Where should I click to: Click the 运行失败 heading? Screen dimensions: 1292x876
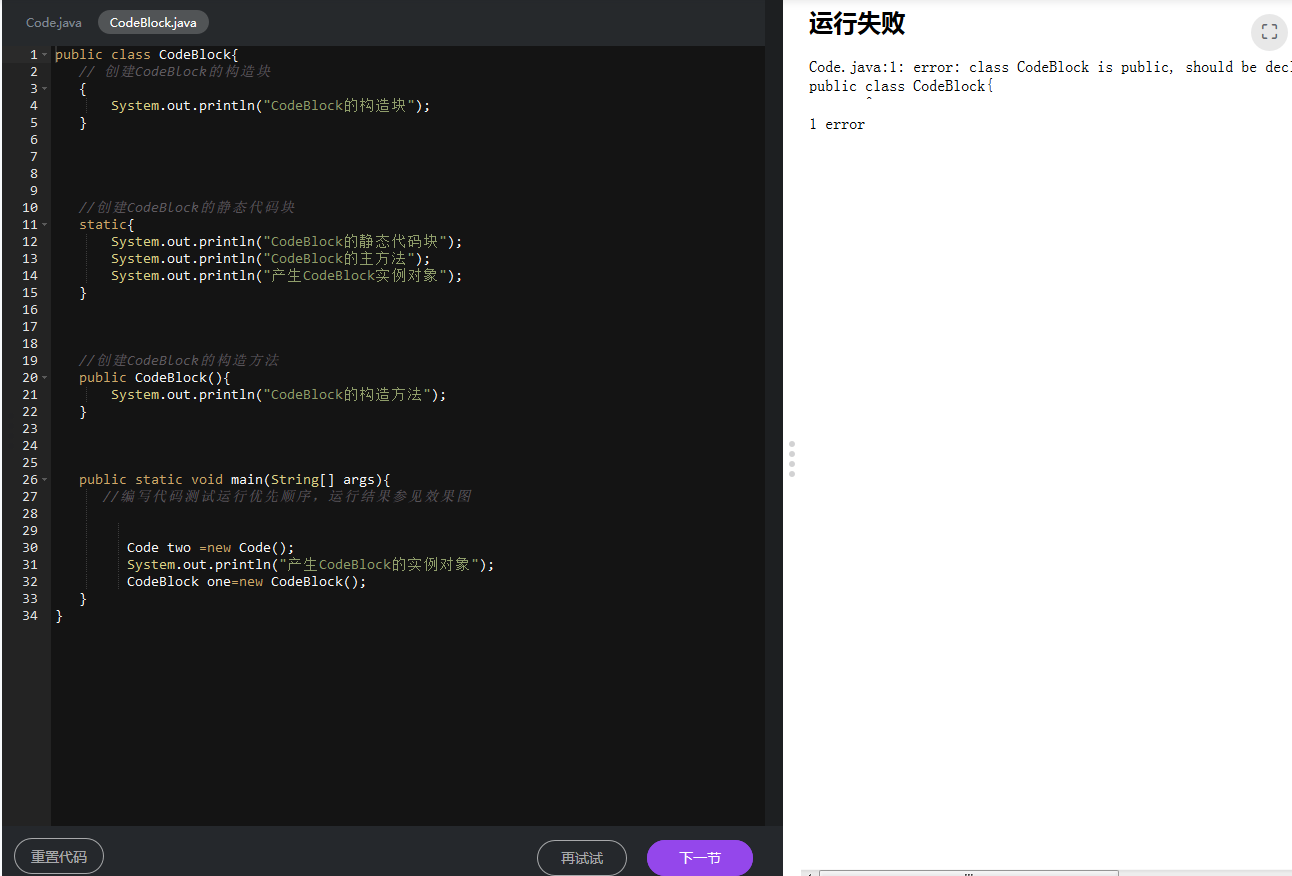[857, 24]
